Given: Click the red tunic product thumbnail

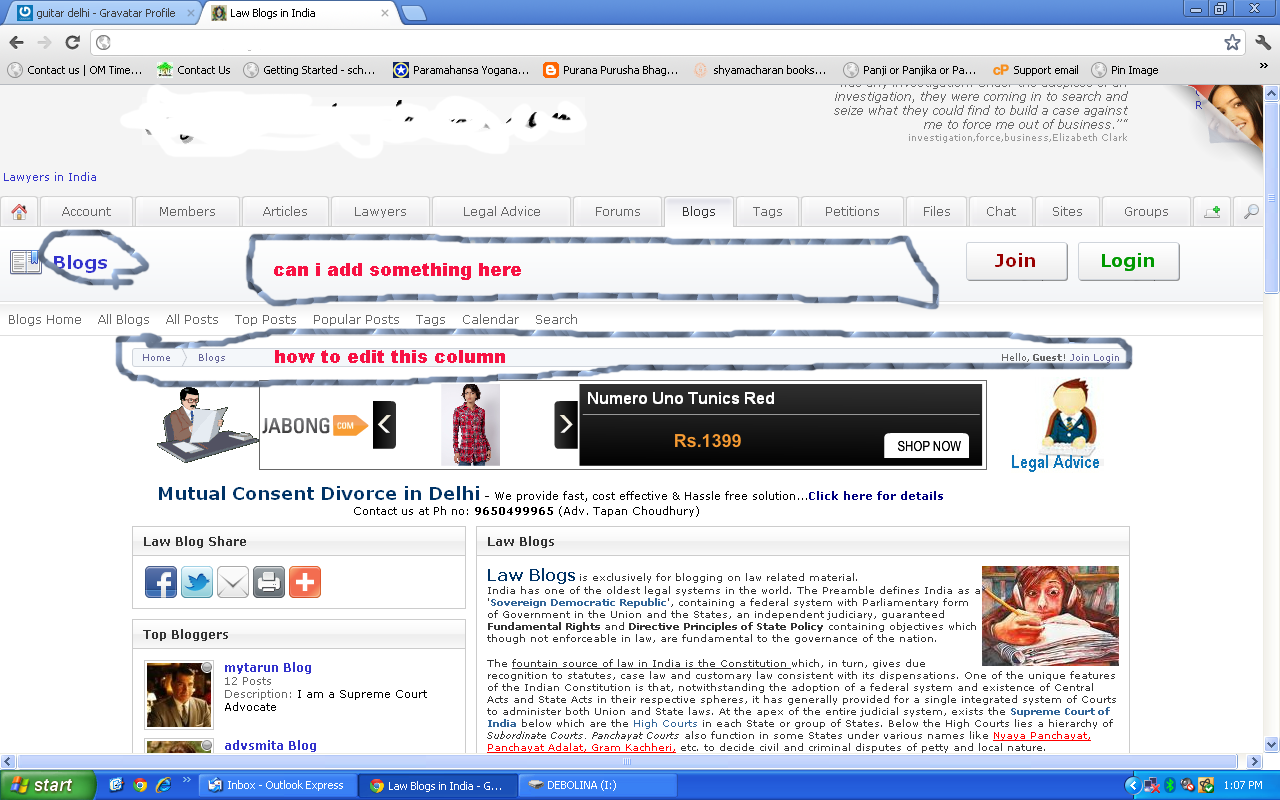Looking at the screenshot, I should [x=470, y=425].
